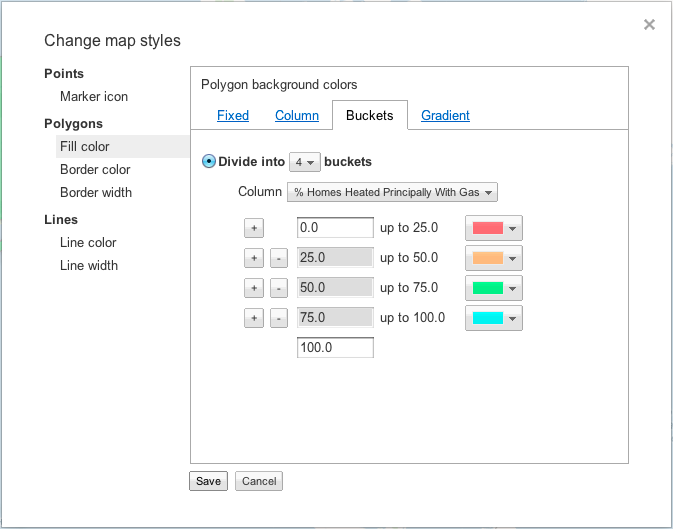
Task: Click the minus button on the 25.0 row
Action: pos(278,258)
